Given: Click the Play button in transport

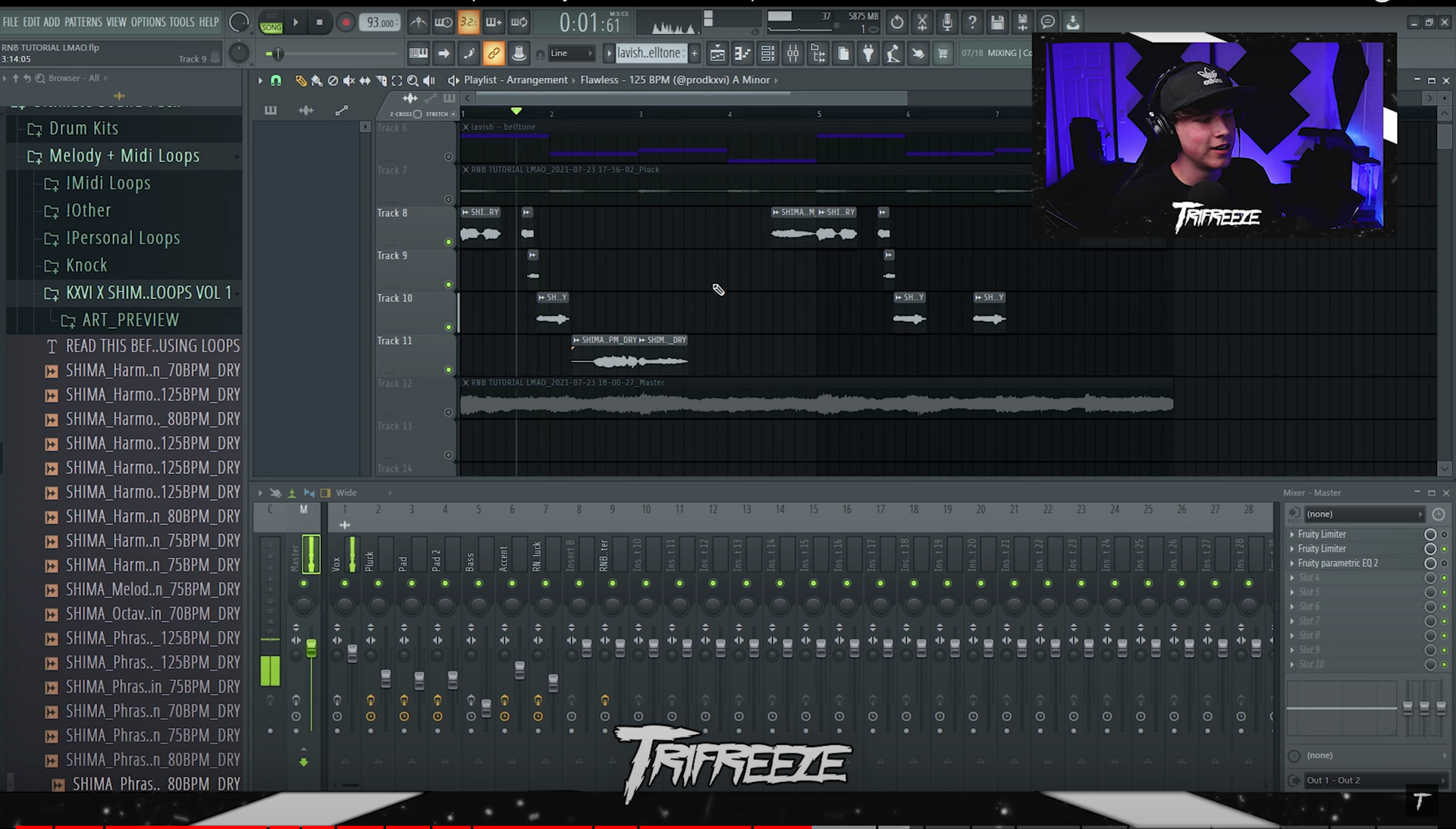Looking at the screenshot, I should click(296, 23).
